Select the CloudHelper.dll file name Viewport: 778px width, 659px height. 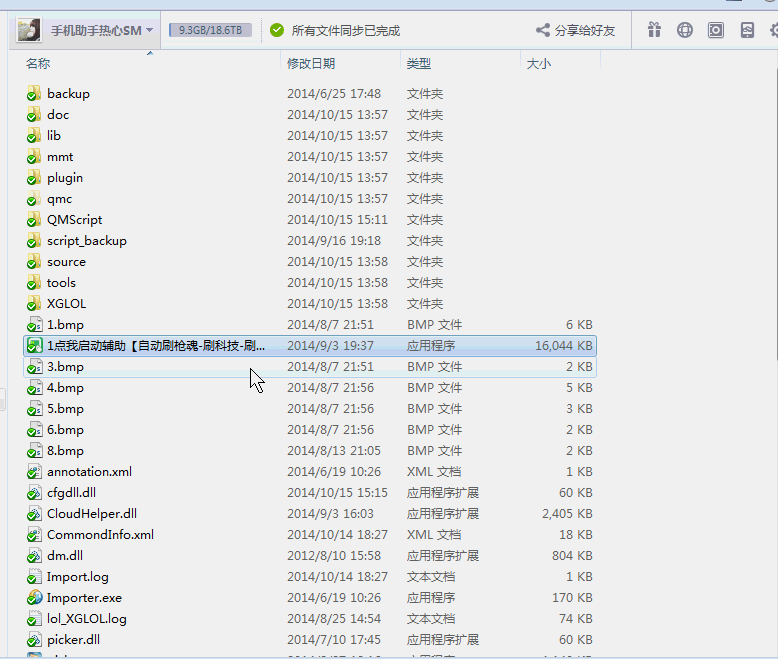click(x=92, y=514)
